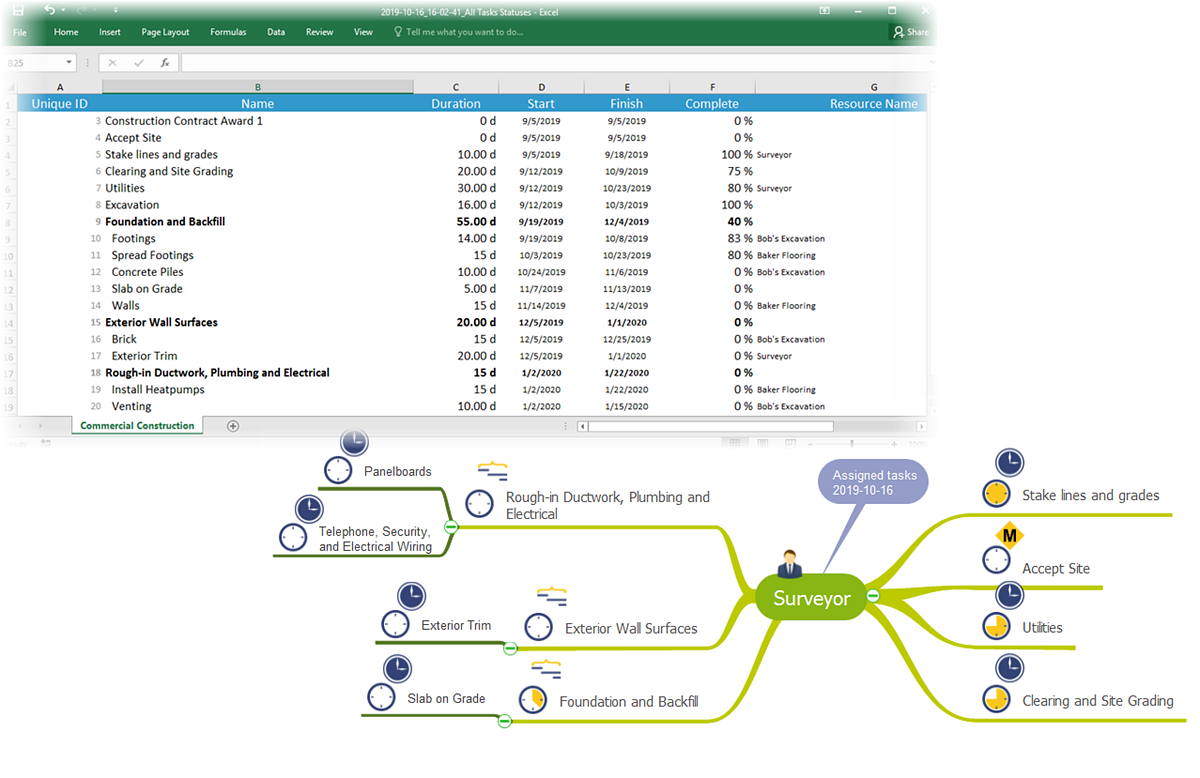Click the progress pie icon beside Utilities
The image size is (1200, 778).
click(x=996, y=627)
